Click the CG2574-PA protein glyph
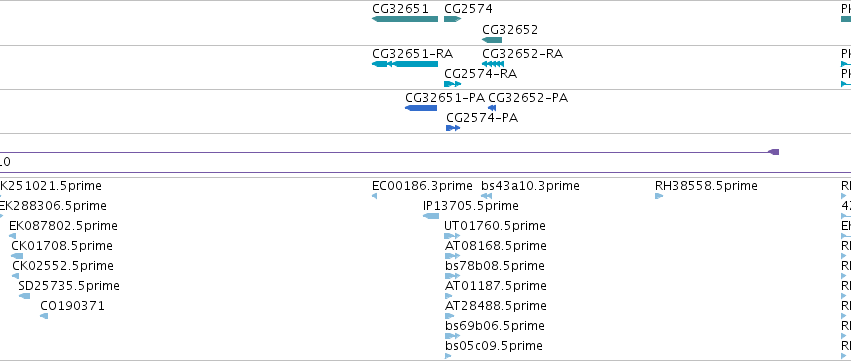The width and height of the screenshot is (851, 361). (453, 128)
